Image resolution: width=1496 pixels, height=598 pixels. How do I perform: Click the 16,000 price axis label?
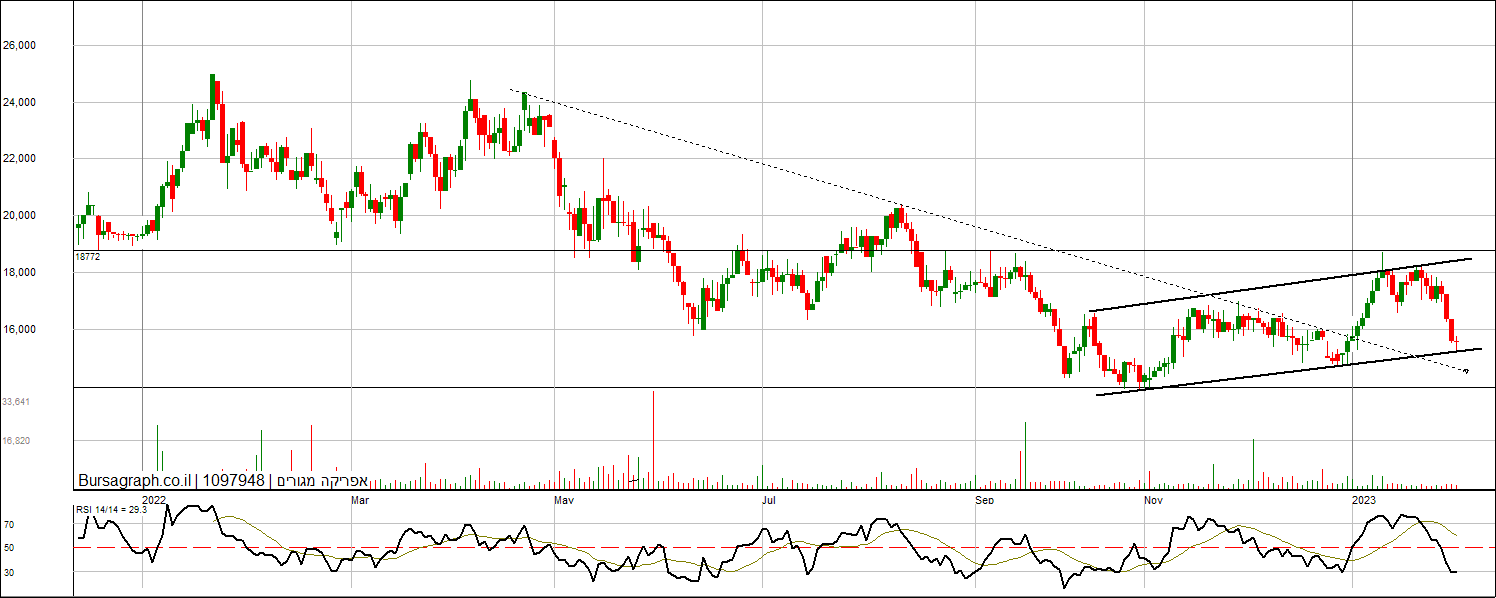20,329
